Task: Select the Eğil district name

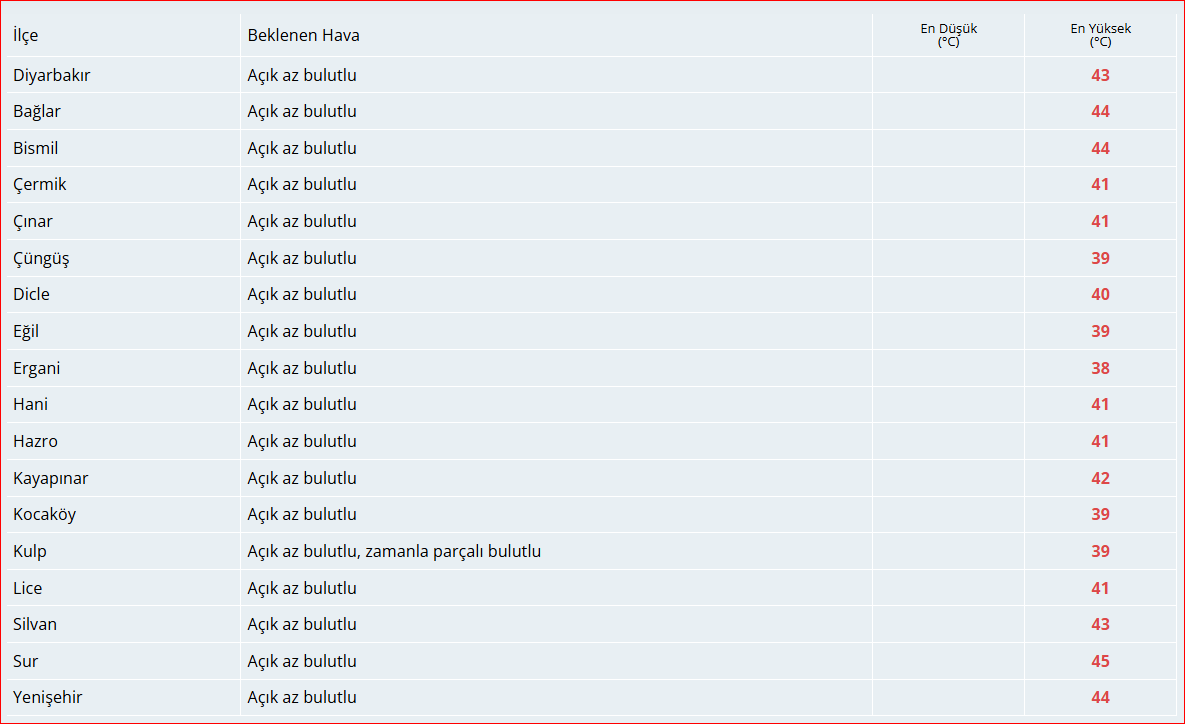Action: 26,331
